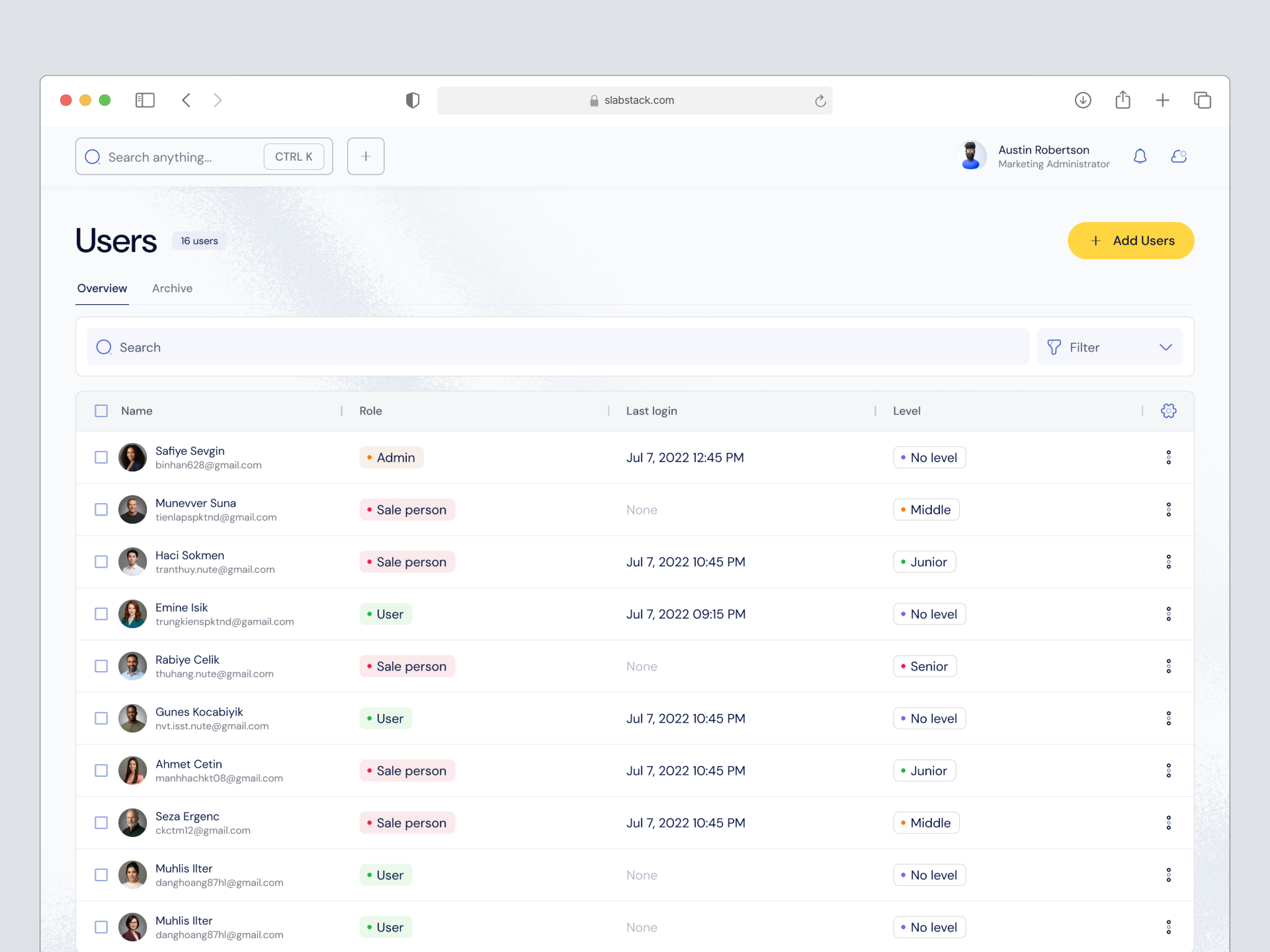Open row actions menu for Munevver Suna
The width and height of the screenshot is (1270, 952).
click(x=1169, y=510)
